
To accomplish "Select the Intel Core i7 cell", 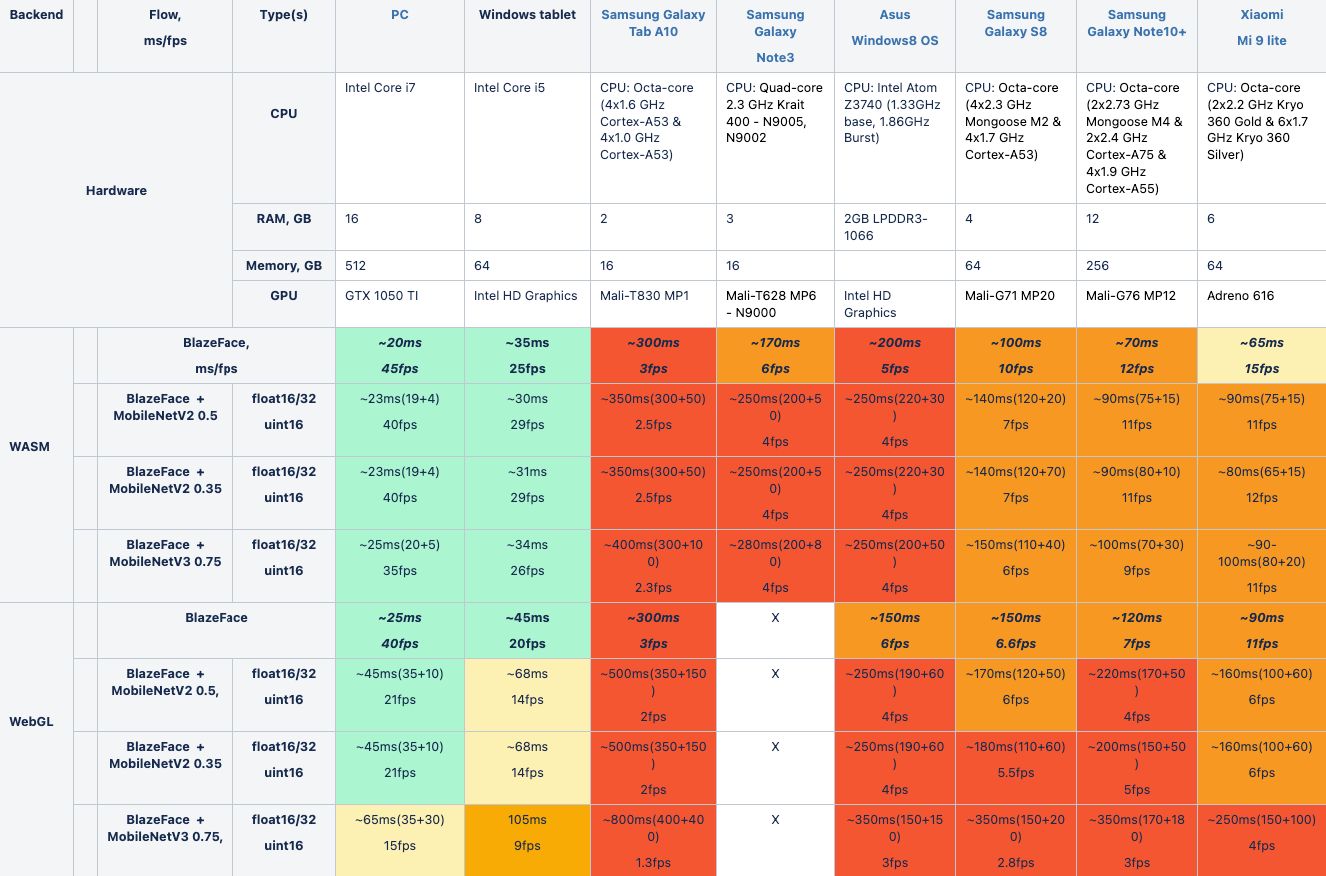I will (x=380, y=88).
